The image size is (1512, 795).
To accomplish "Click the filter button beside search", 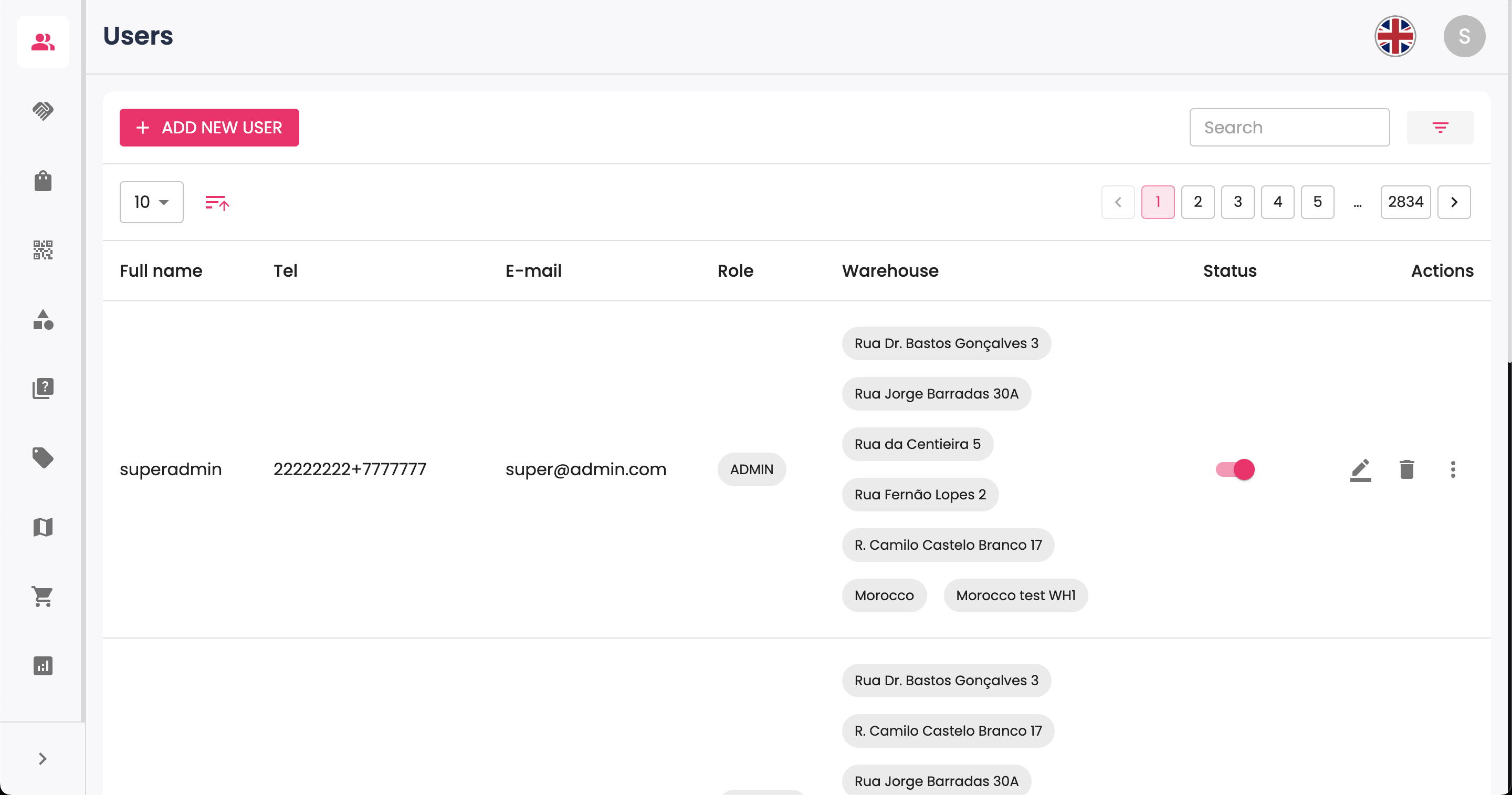I will click(1440, 128).
